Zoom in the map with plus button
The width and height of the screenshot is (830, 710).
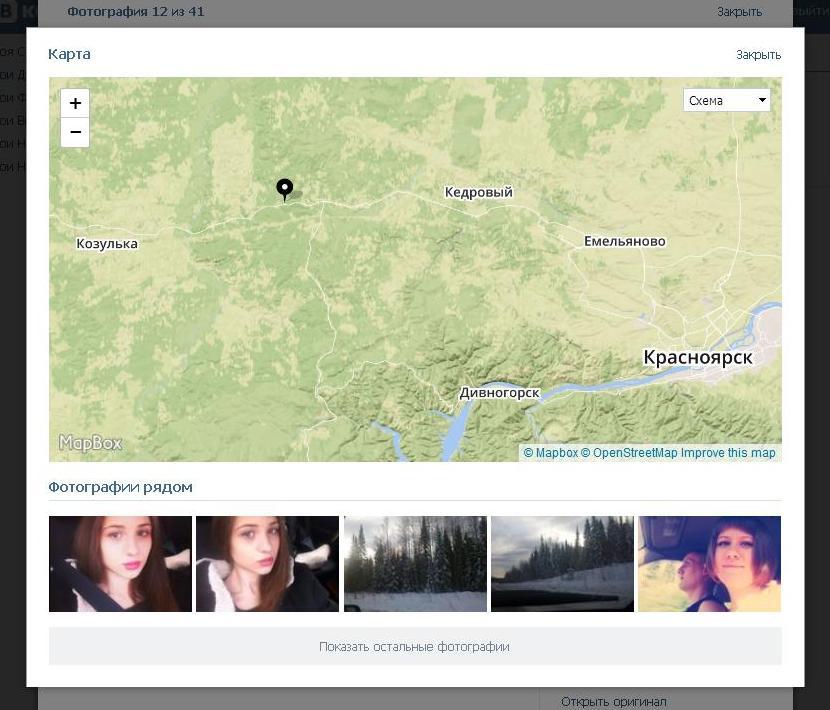click(x=75, y=104)
